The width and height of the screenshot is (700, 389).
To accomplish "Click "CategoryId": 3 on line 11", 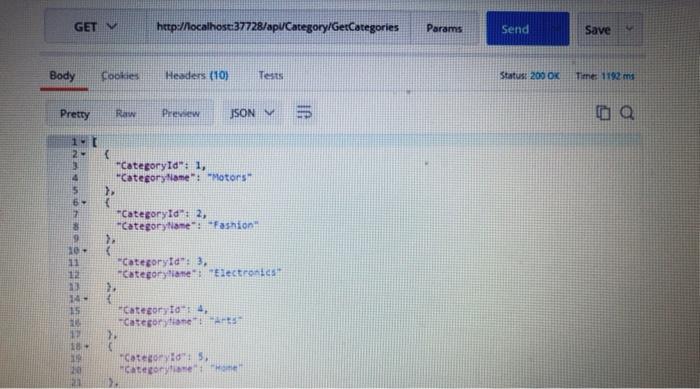I will [162, 262].
